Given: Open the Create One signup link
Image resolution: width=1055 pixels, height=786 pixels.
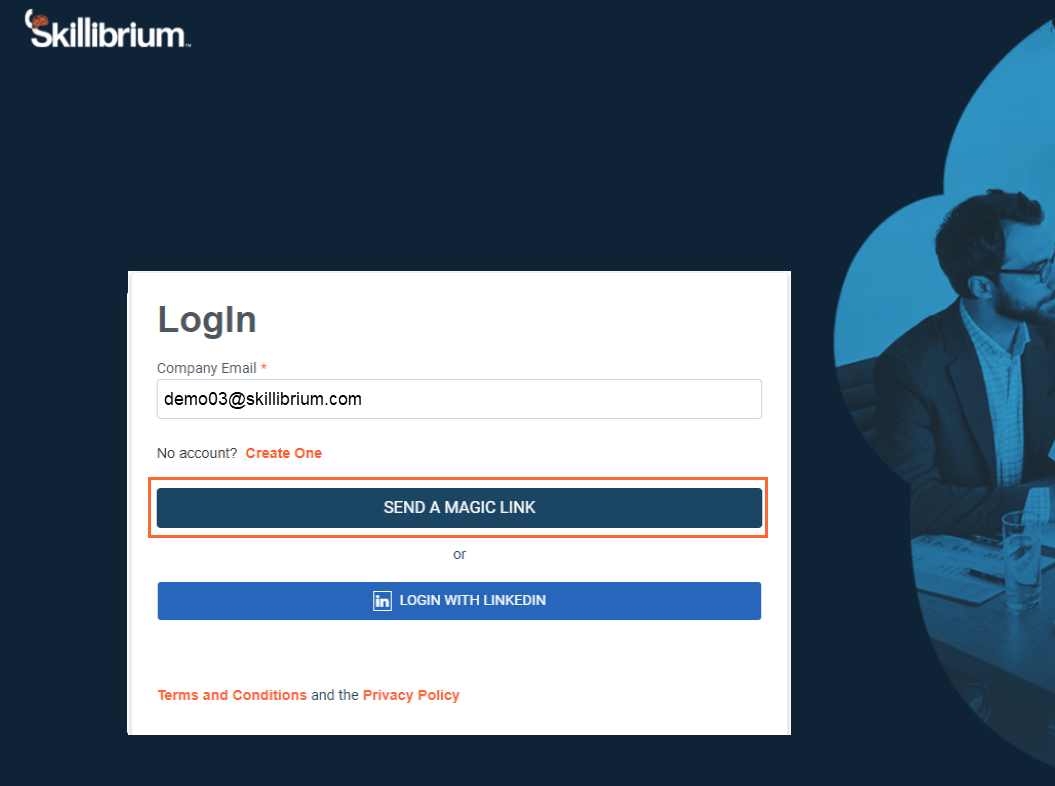Looking at the screenshot, I should pos(283,453).
